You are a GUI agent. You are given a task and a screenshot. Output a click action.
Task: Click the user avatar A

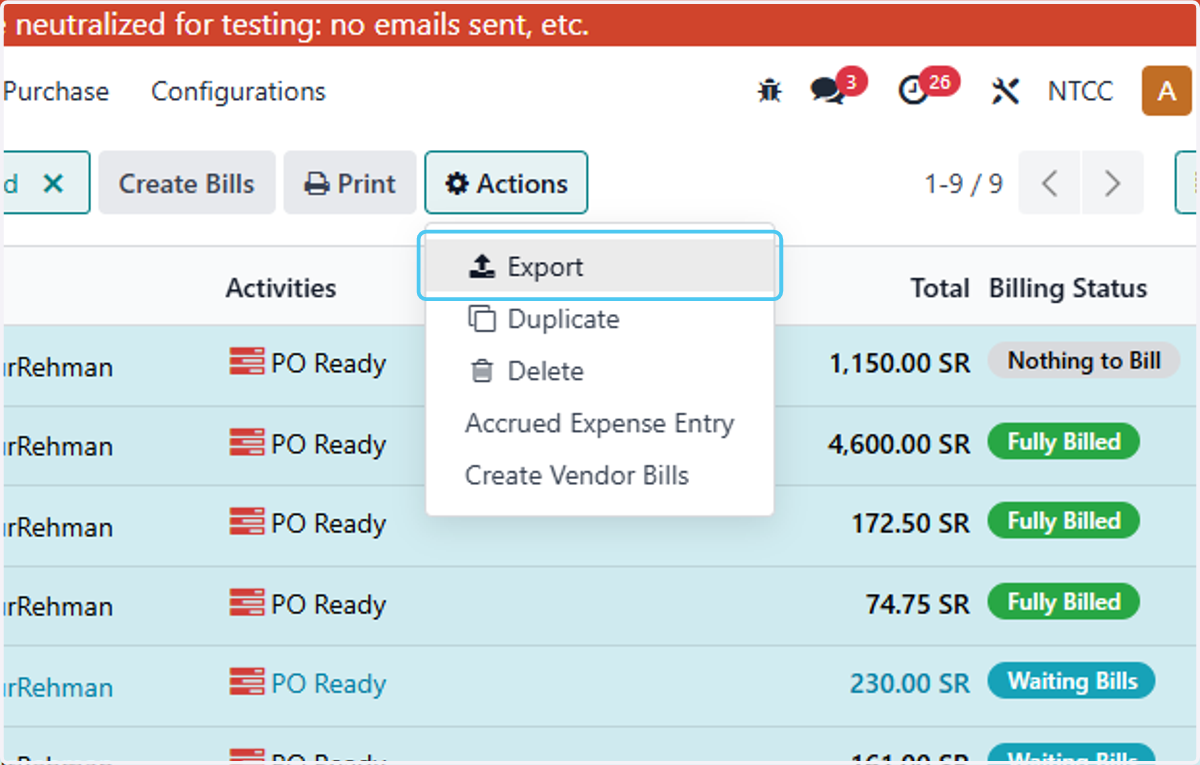(x=1166, y=92)
